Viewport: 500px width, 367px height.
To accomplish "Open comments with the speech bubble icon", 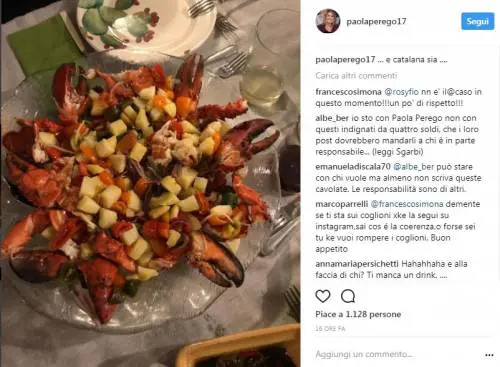I will point(348,296).
